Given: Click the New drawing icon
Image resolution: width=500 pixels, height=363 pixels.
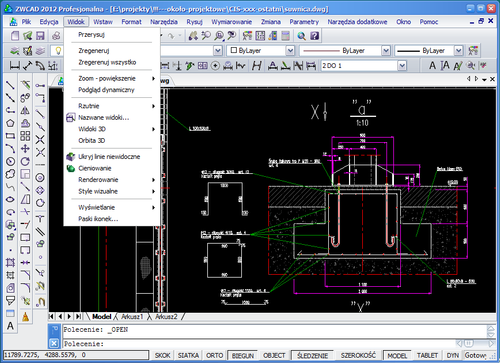Looking at the screenshot, I should (15, 36).
